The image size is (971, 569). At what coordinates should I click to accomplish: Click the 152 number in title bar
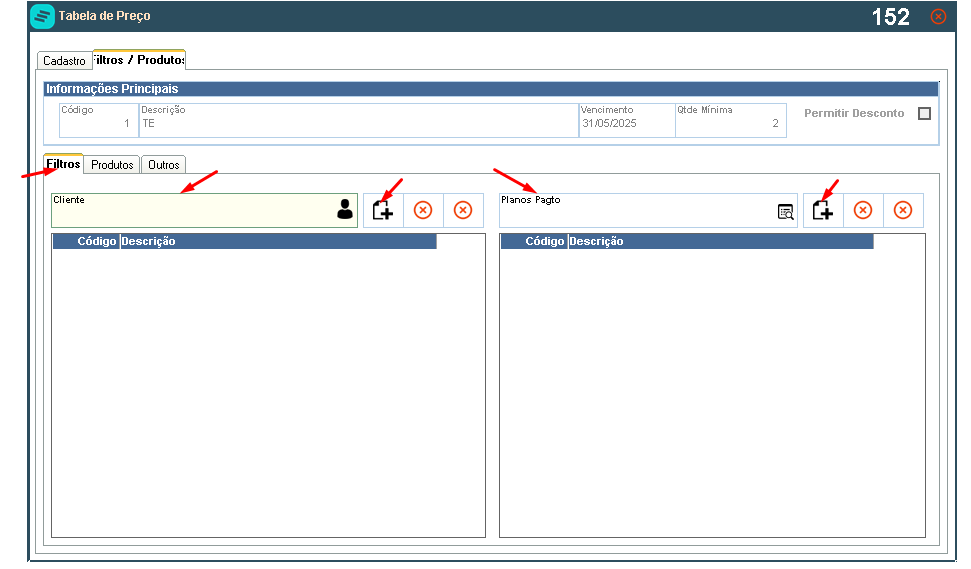point(890,17)
